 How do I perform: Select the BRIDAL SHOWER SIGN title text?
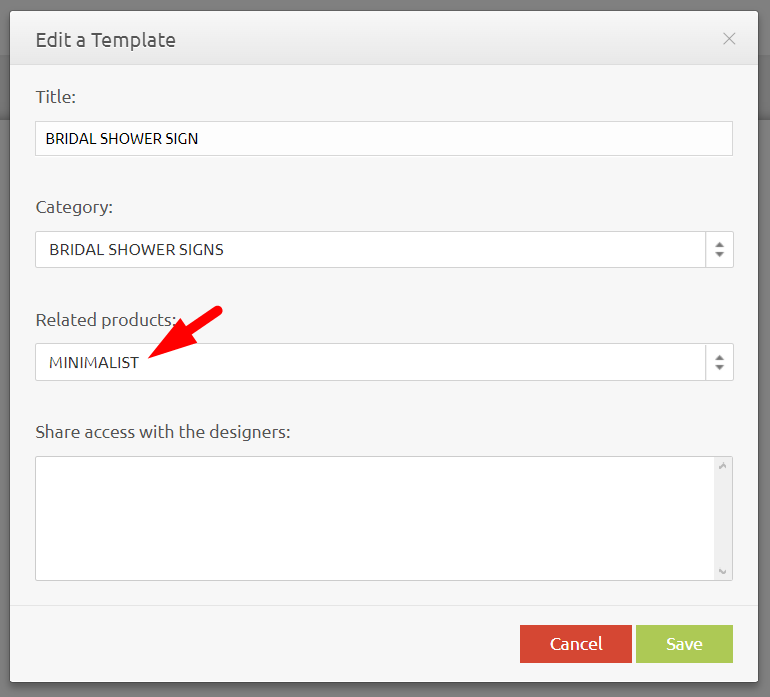(x=122, y=139)
